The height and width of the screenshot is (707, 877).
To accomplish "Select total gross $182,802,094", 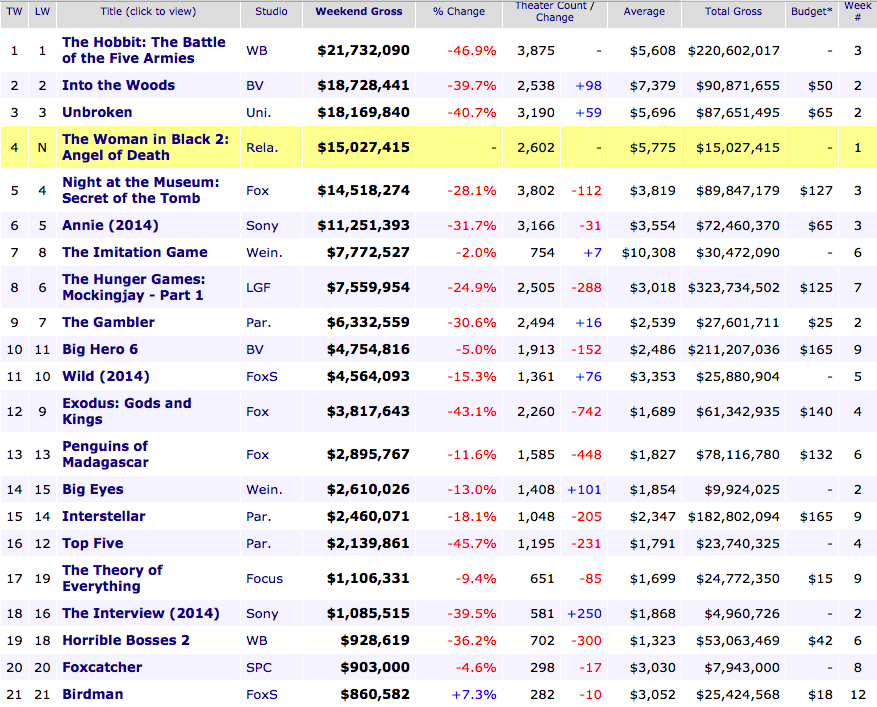I will [x=734, y=516].
